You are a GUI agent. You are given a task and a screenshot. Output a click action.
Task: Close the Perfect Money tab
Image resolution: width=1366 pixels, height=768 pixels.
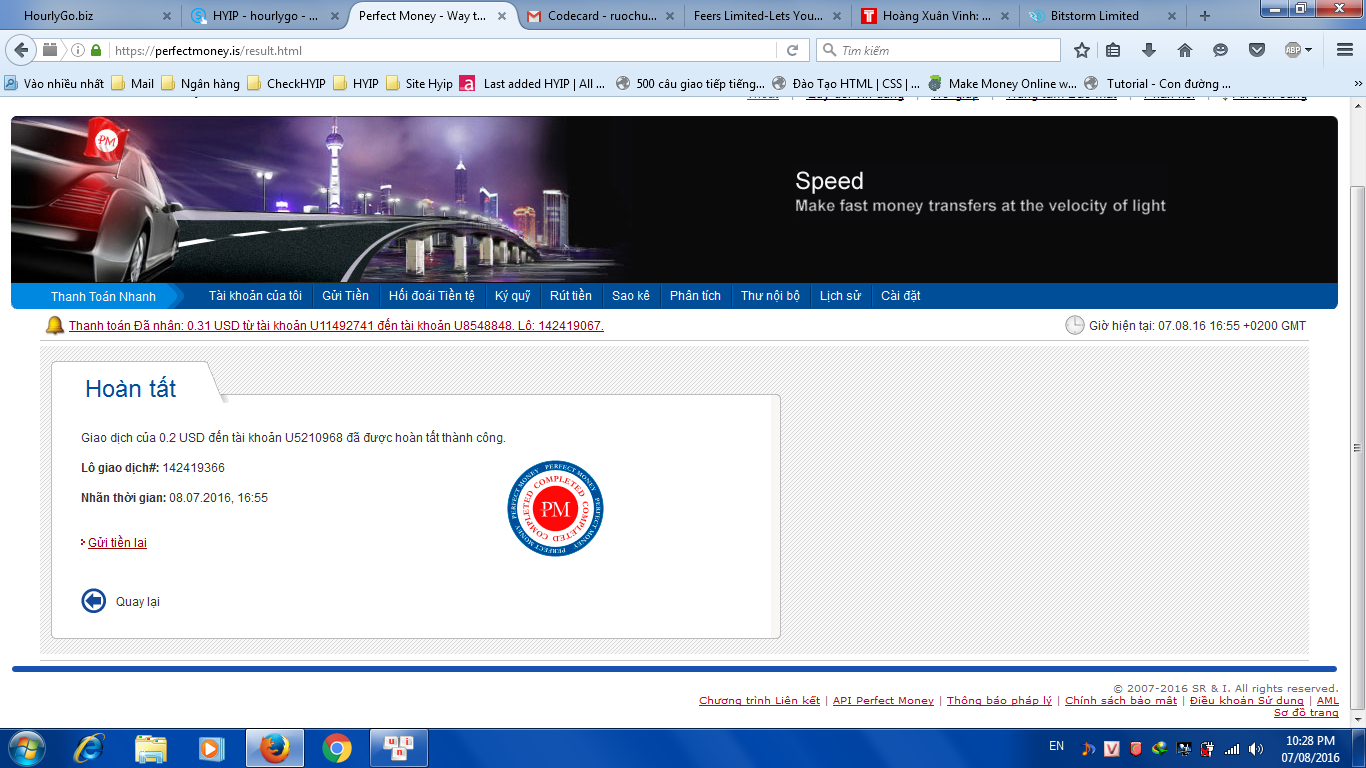[504, 16]
